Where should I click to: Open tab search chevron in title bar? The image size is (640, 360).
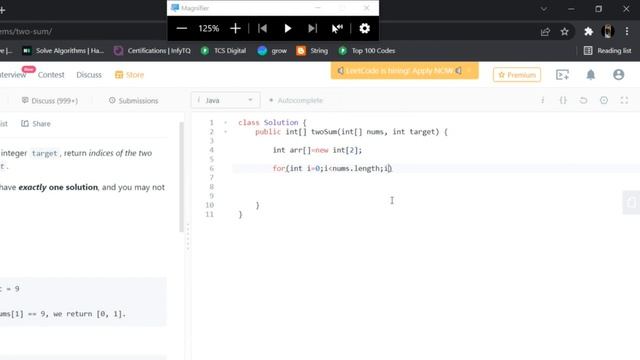(544, 9)
